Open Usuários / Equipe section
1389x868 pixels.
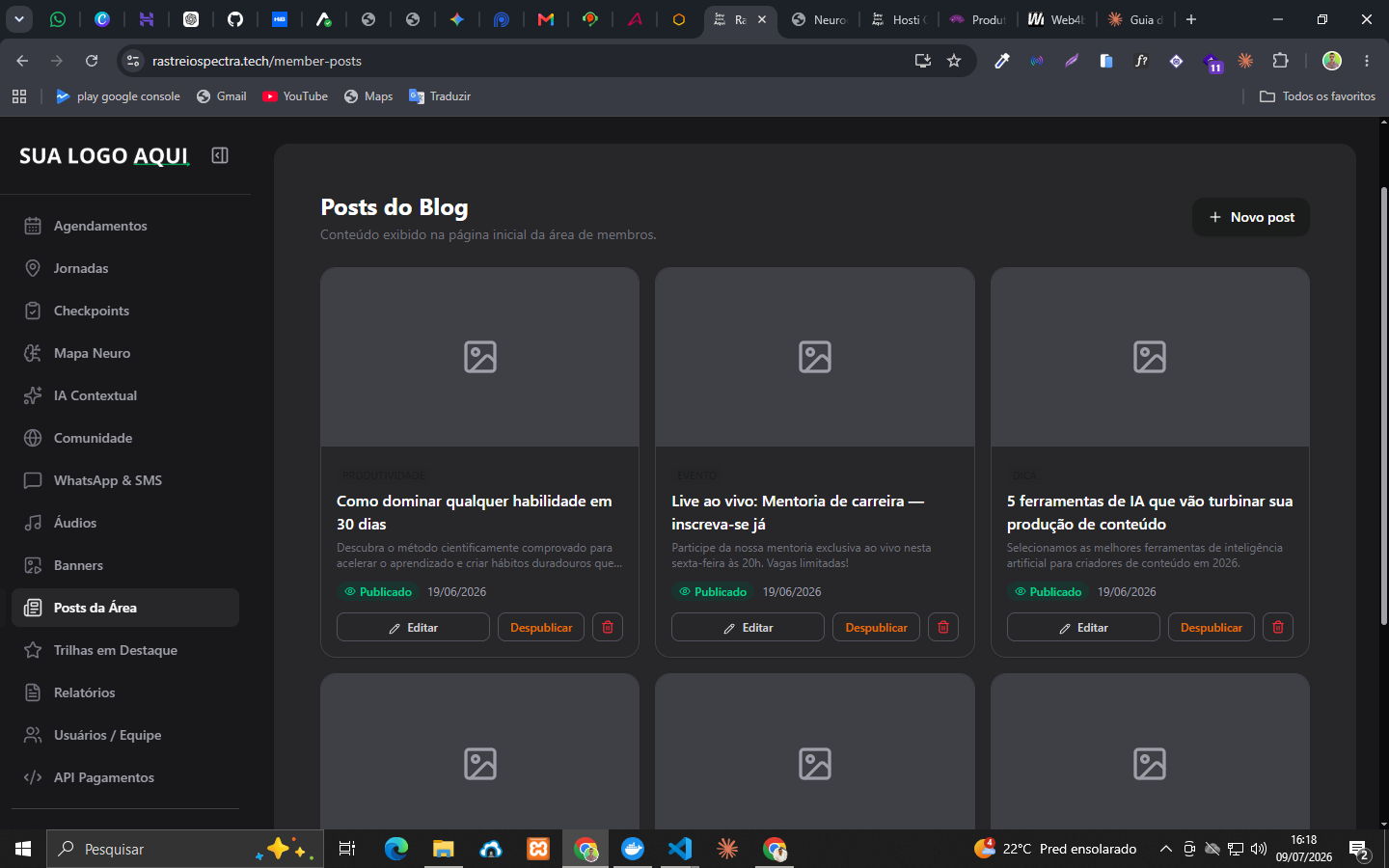(125, 735)
